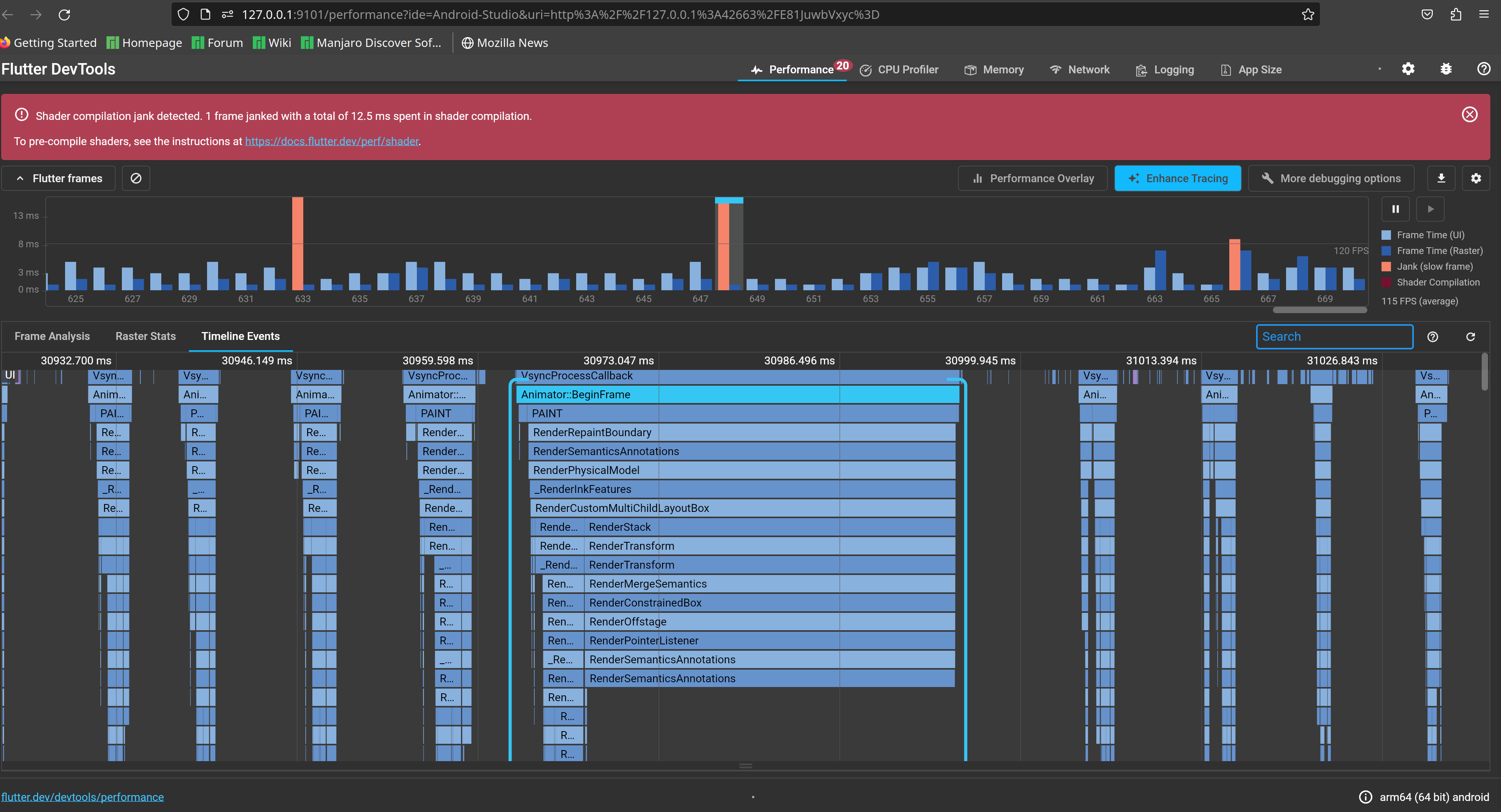Switch to the CPU Profiler tab
The width and height of the screenshot is (1501, 812).
point(899,70)
